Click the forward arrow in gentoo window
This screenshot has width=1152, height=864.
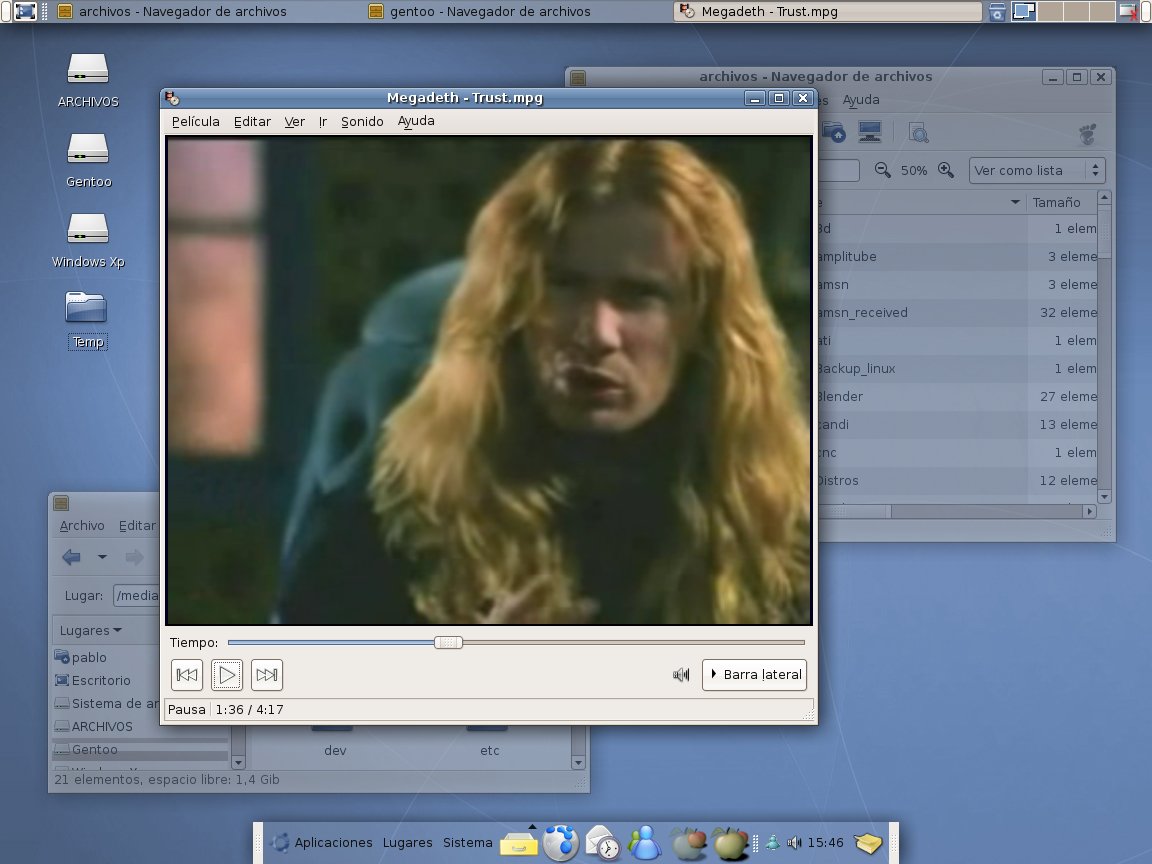[134, 557]
